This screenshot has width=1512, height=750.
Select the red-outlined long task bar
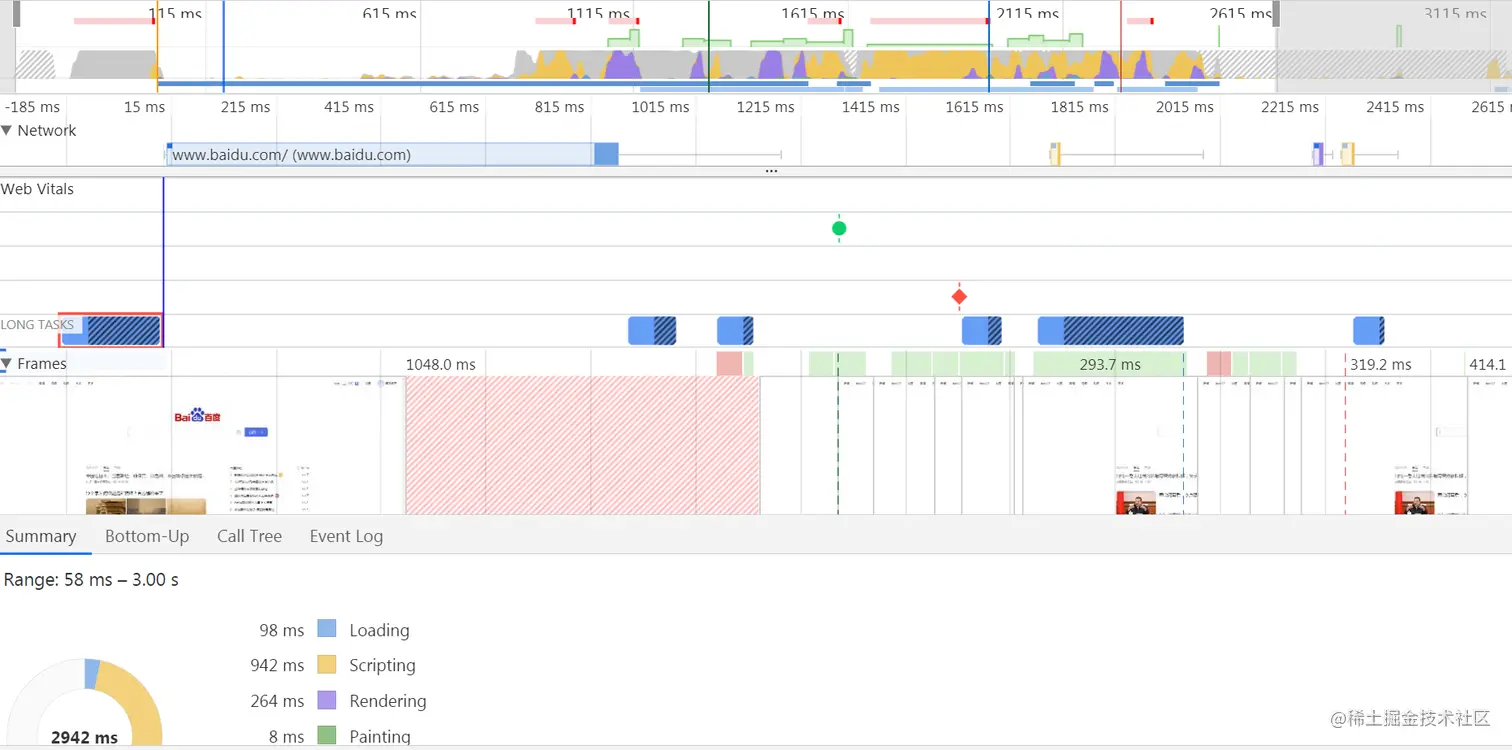point(110,330)
